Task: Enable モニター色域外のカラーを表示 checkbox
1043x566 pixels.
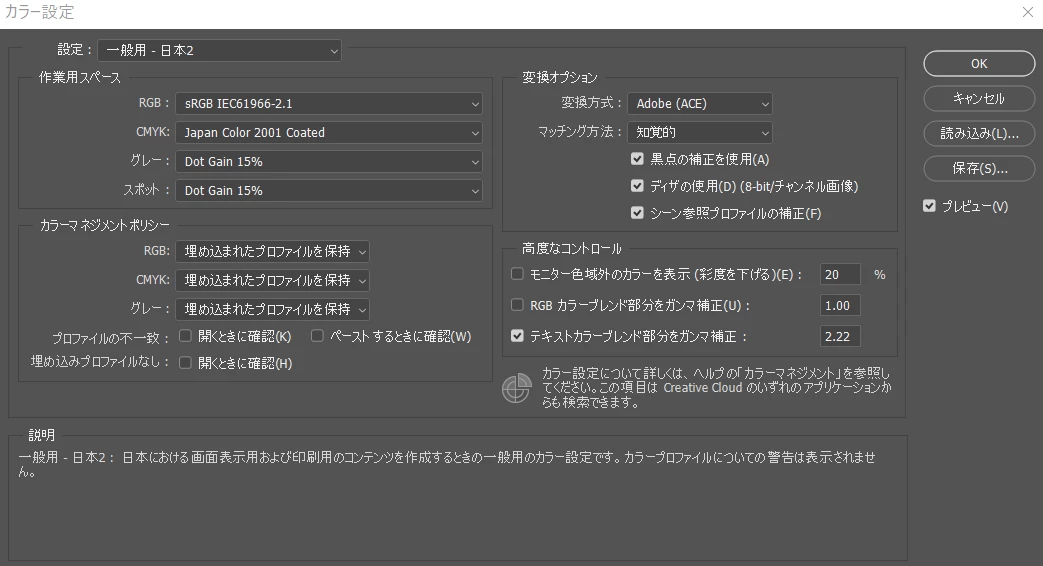Action: 517,273
